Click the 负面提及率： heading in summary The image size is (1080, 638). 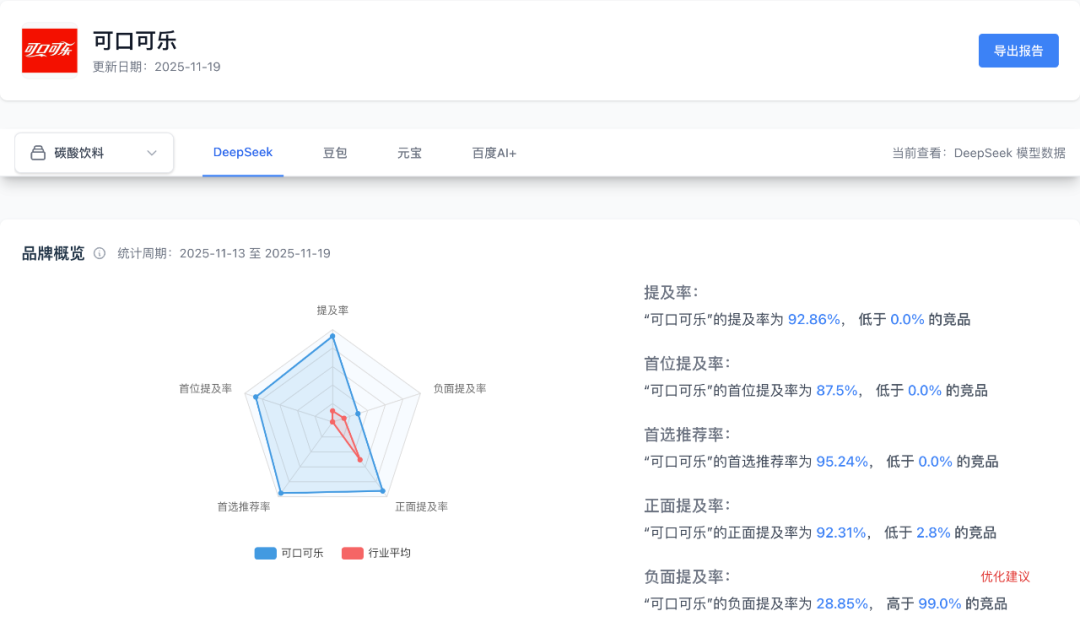coord(687,576)
